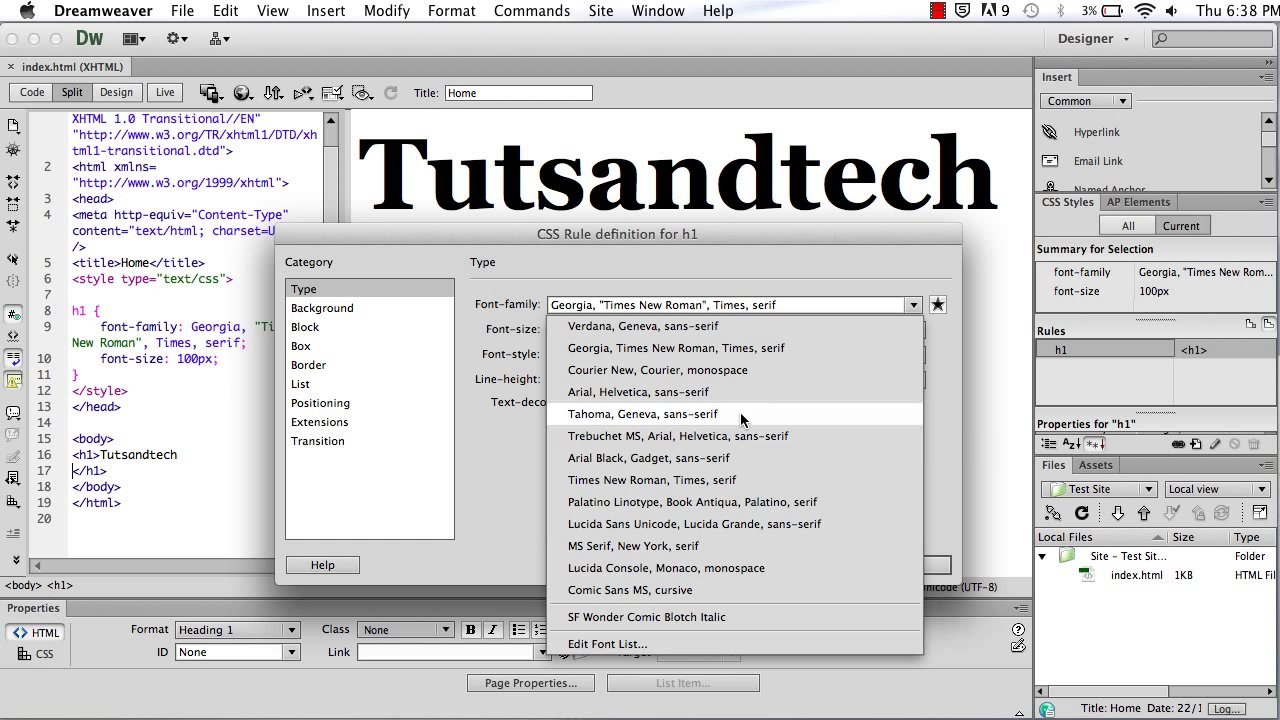Viewport: 1280px width, 720px height.
Task: Click the Email Link icon in Insert panel
Action: pyautogui.click(x=1049, y=161)
